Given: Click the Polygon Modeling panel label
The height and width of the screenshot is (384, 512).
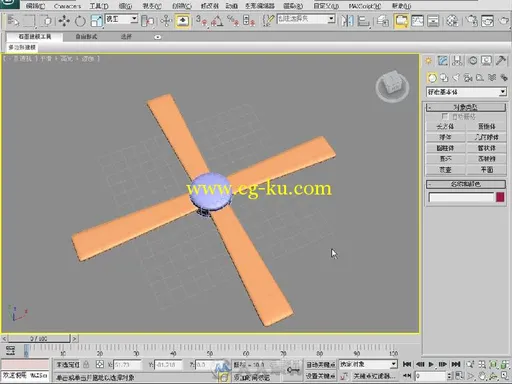Looking at the screenshot, I should click(22, 47).
